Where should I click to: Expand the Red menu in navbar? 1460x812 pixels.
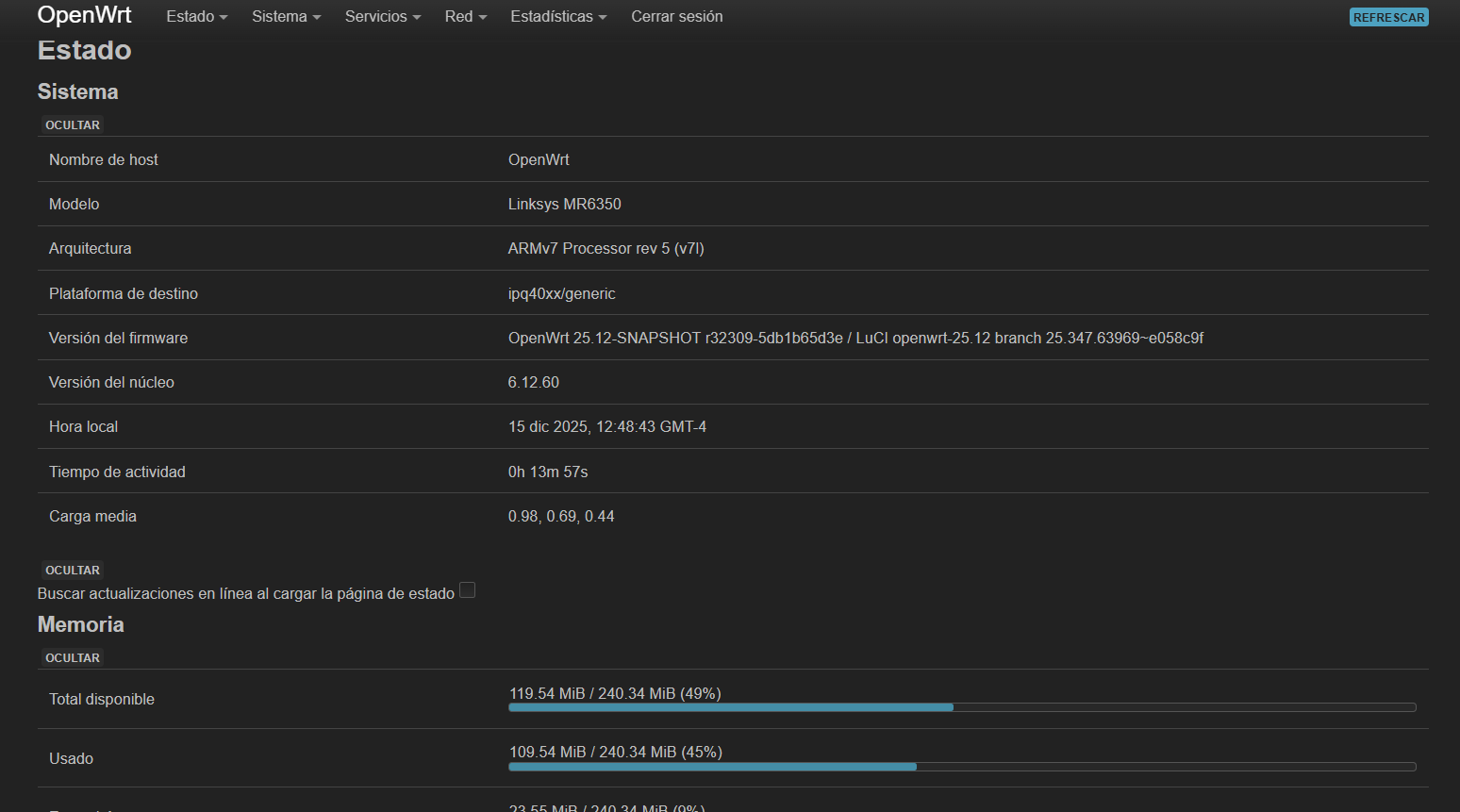465,17
